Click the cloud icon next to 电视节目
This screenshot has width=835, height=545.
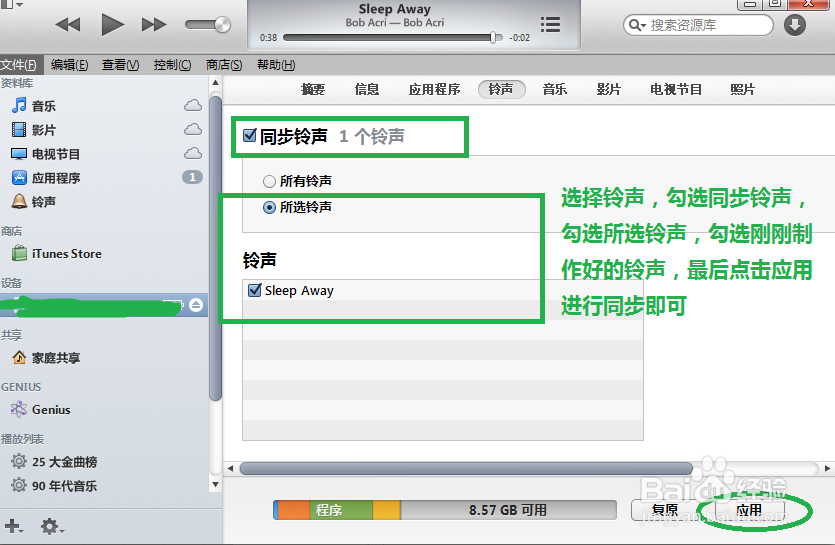tap(193, 153)
